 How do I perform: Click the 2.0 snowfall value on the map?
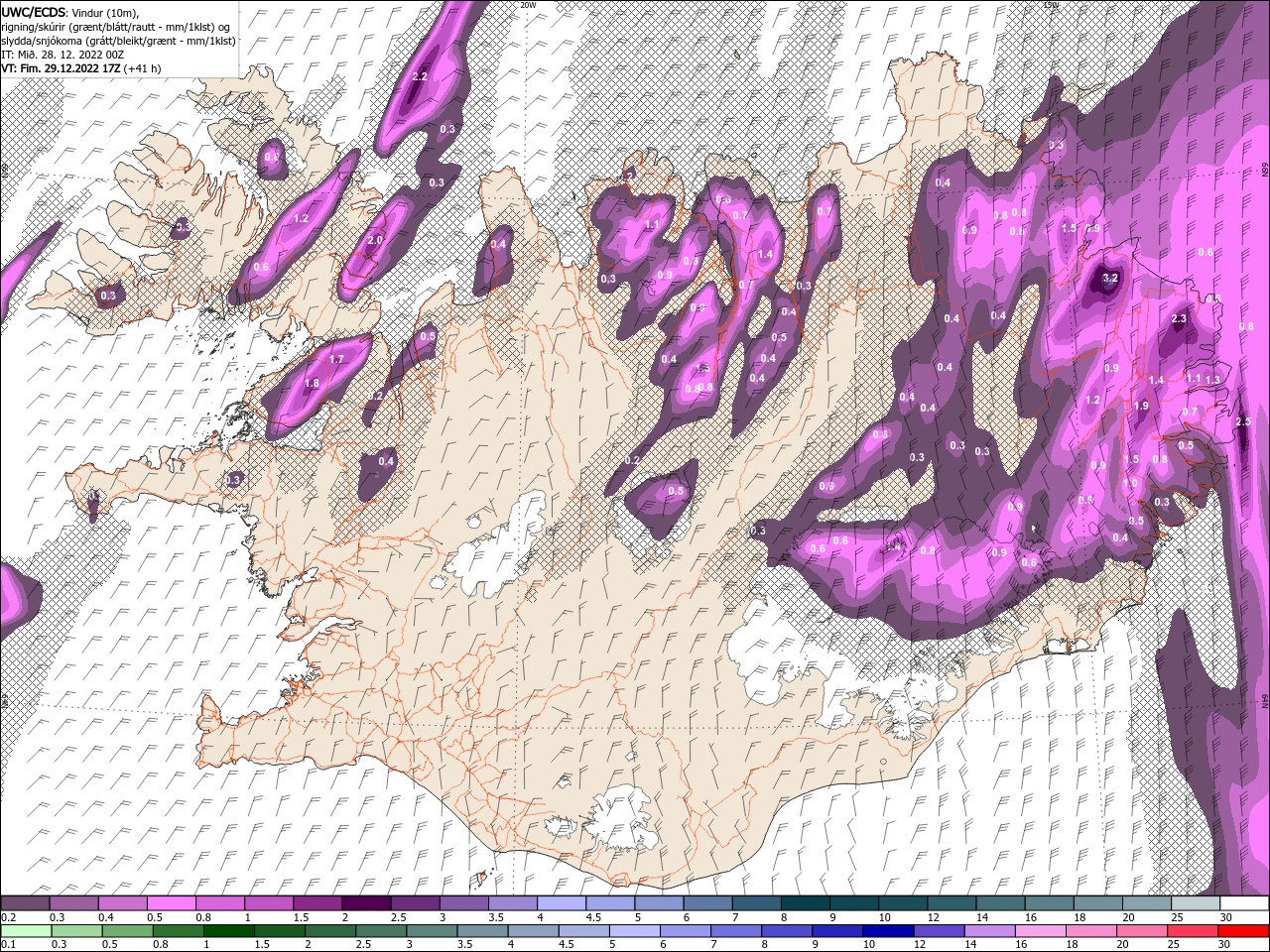[375, 241]
